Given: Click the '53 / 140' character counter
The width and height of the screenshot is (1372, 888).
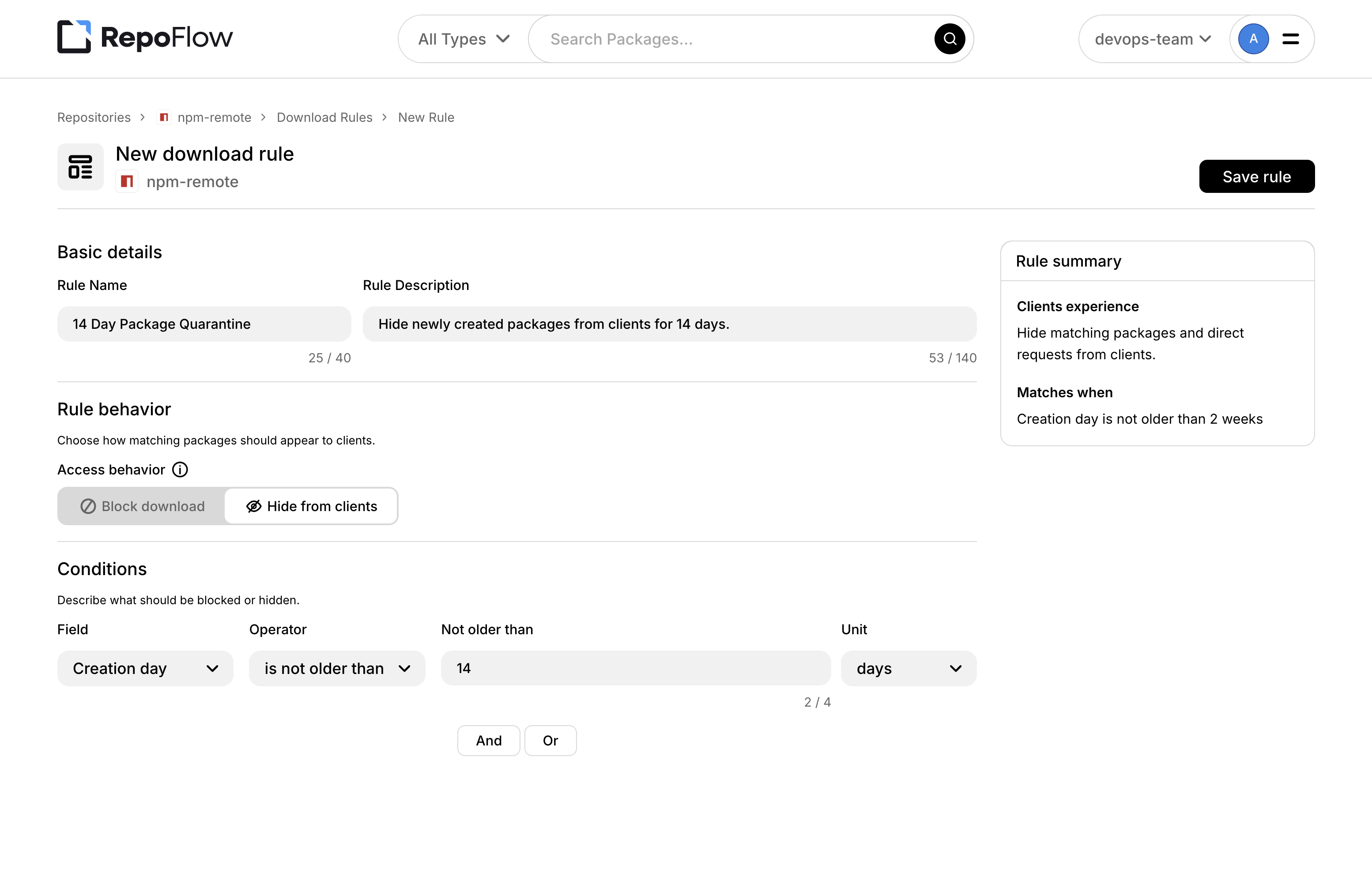Looking at the screenshot, I should point(953,358).
